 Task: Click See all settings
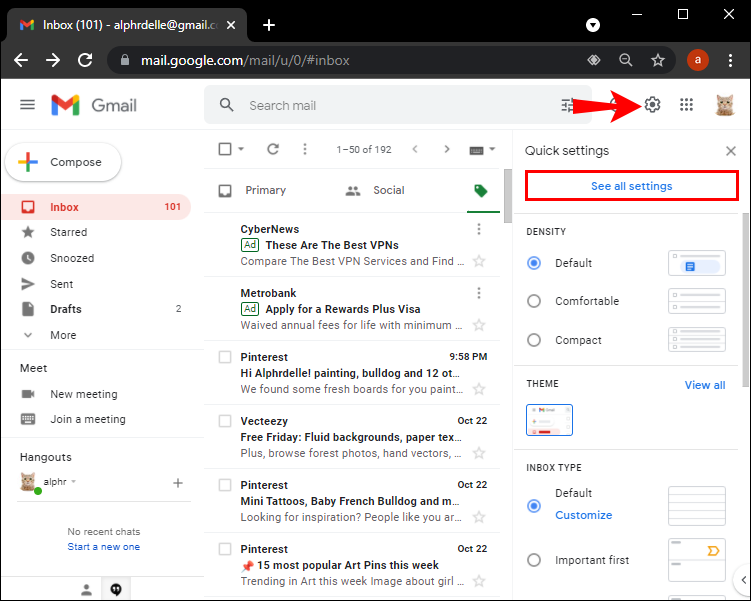[631, 186]
